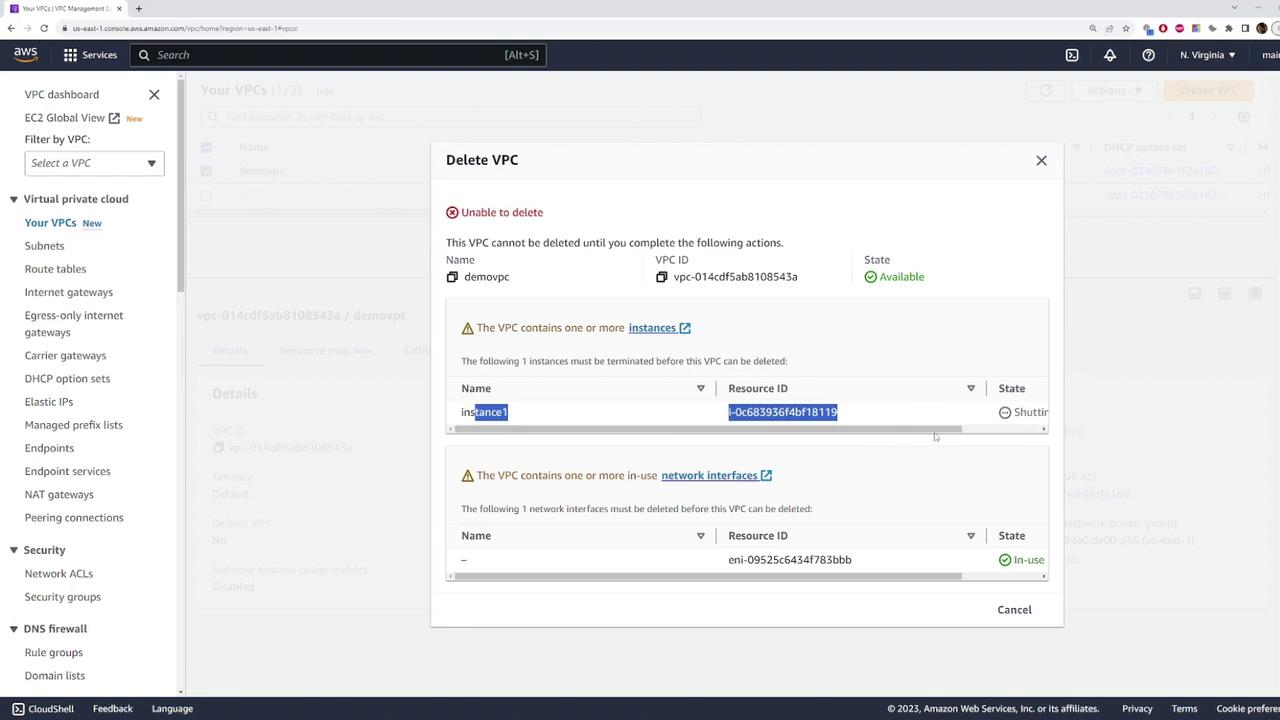The image size is (1280, 720).
Task: Open the N. Virginia region dropdown
Action: pyautogui.click(x=1207, y=55)
